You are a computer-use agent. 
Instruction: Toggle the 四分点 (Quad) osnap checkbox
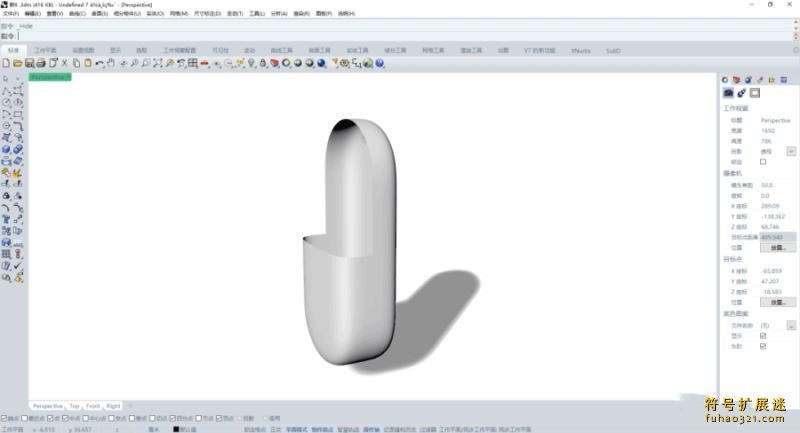(x=172, y=418)
